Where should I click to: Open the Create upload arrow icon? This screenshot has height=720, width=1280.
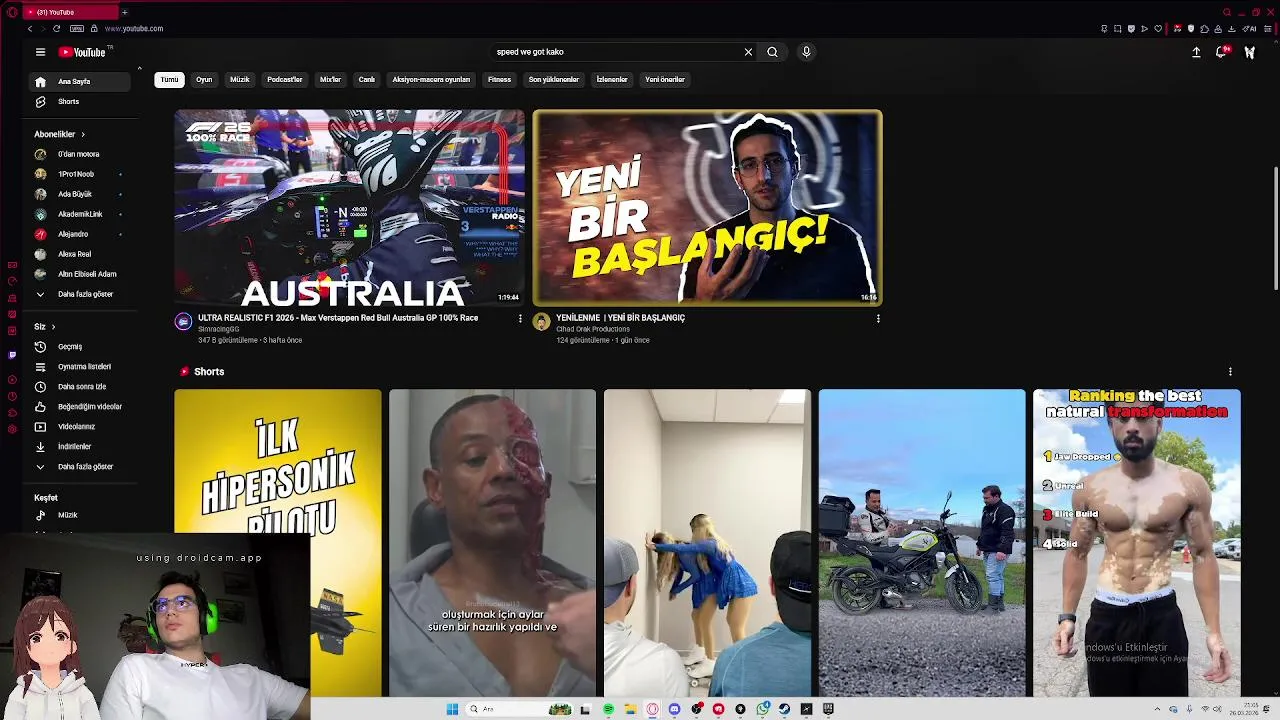(x=1196, y=52)
